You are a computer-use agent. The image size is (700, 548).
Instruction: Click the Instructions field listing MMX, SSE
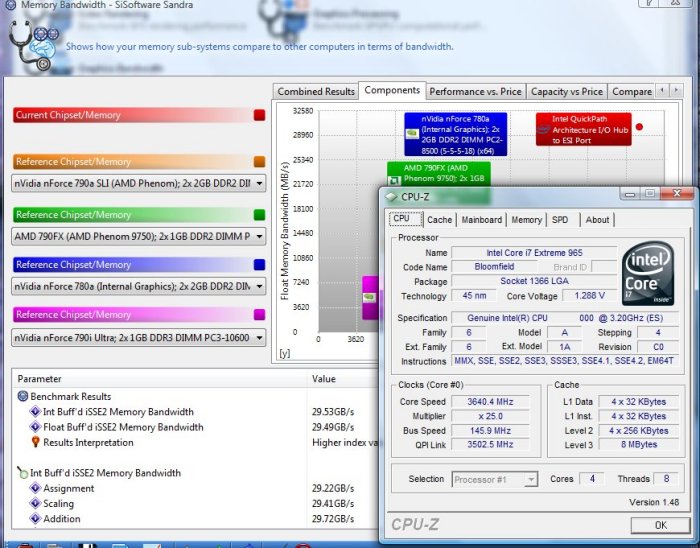tap(564, 361)
